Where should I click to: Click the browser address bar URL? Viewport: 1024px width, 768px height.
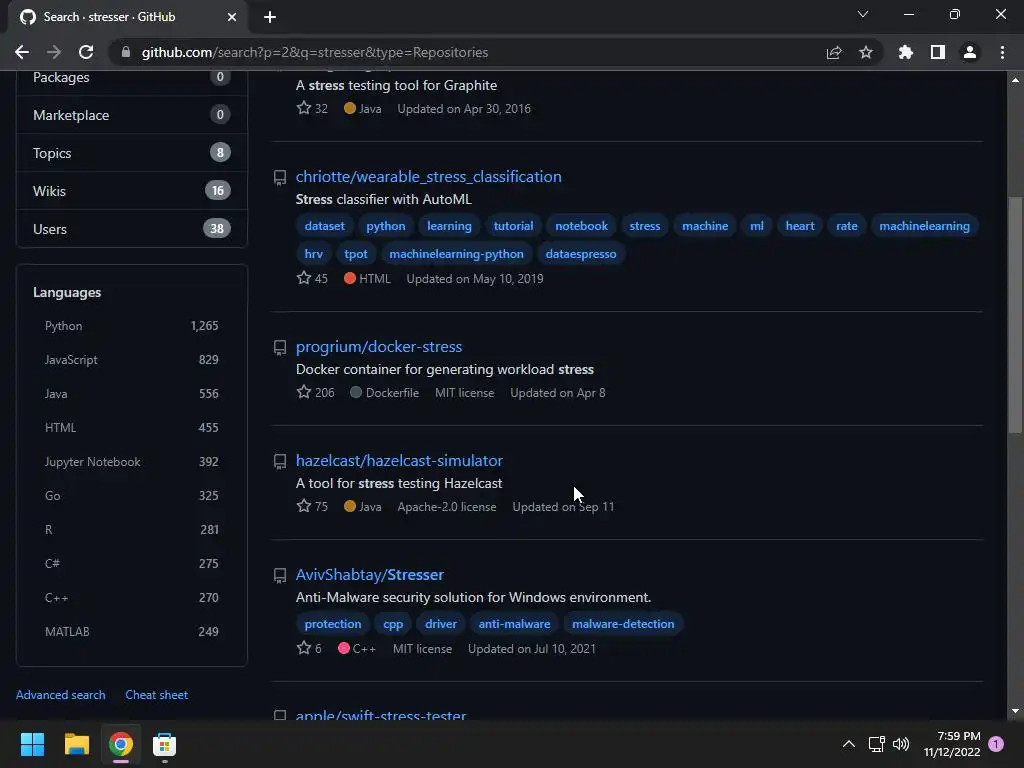click(315, 52)
